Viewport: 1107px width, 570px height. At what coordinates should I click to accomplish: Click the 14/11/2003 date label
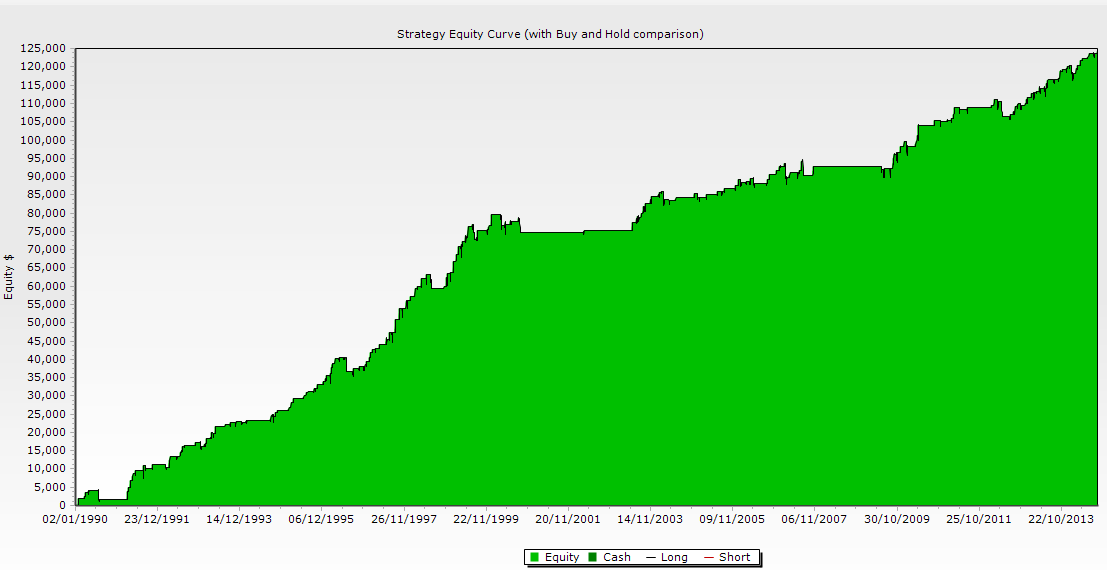650,519
